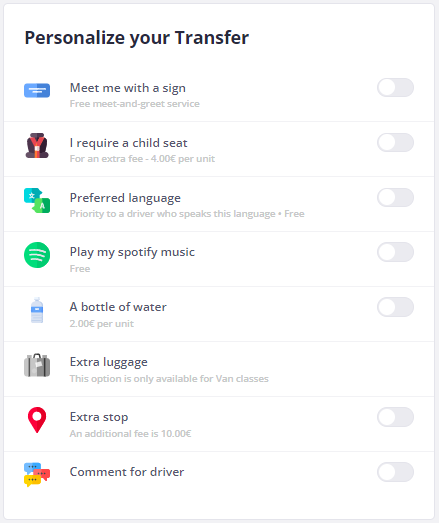The image size is (439, 523).
Task: Toggle the Preferred language option on
Action: 395,197
